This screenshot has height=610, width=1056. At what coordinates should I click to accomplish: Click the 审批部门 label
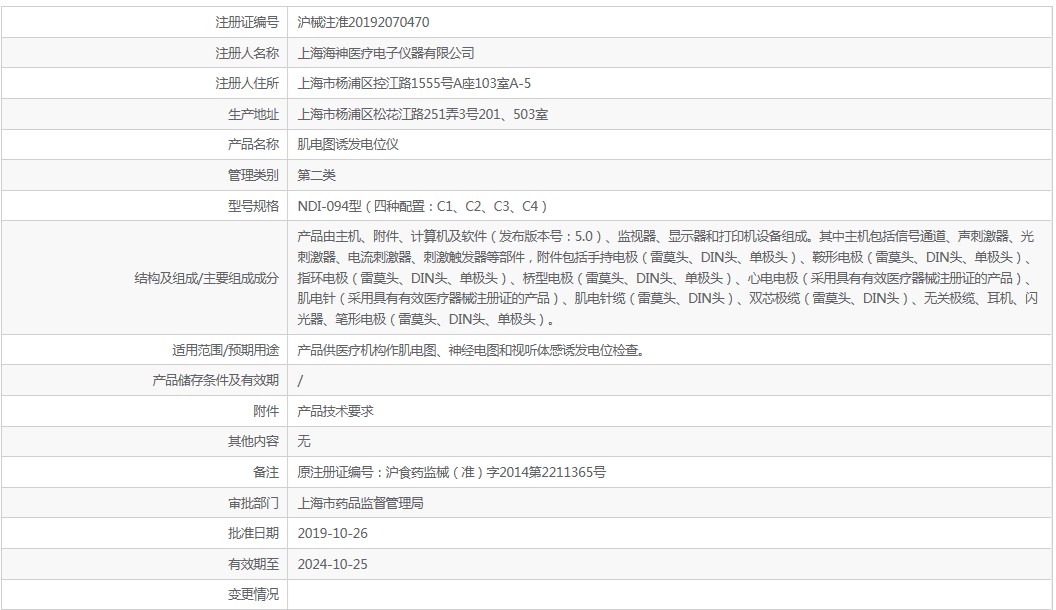coord(253,503)
